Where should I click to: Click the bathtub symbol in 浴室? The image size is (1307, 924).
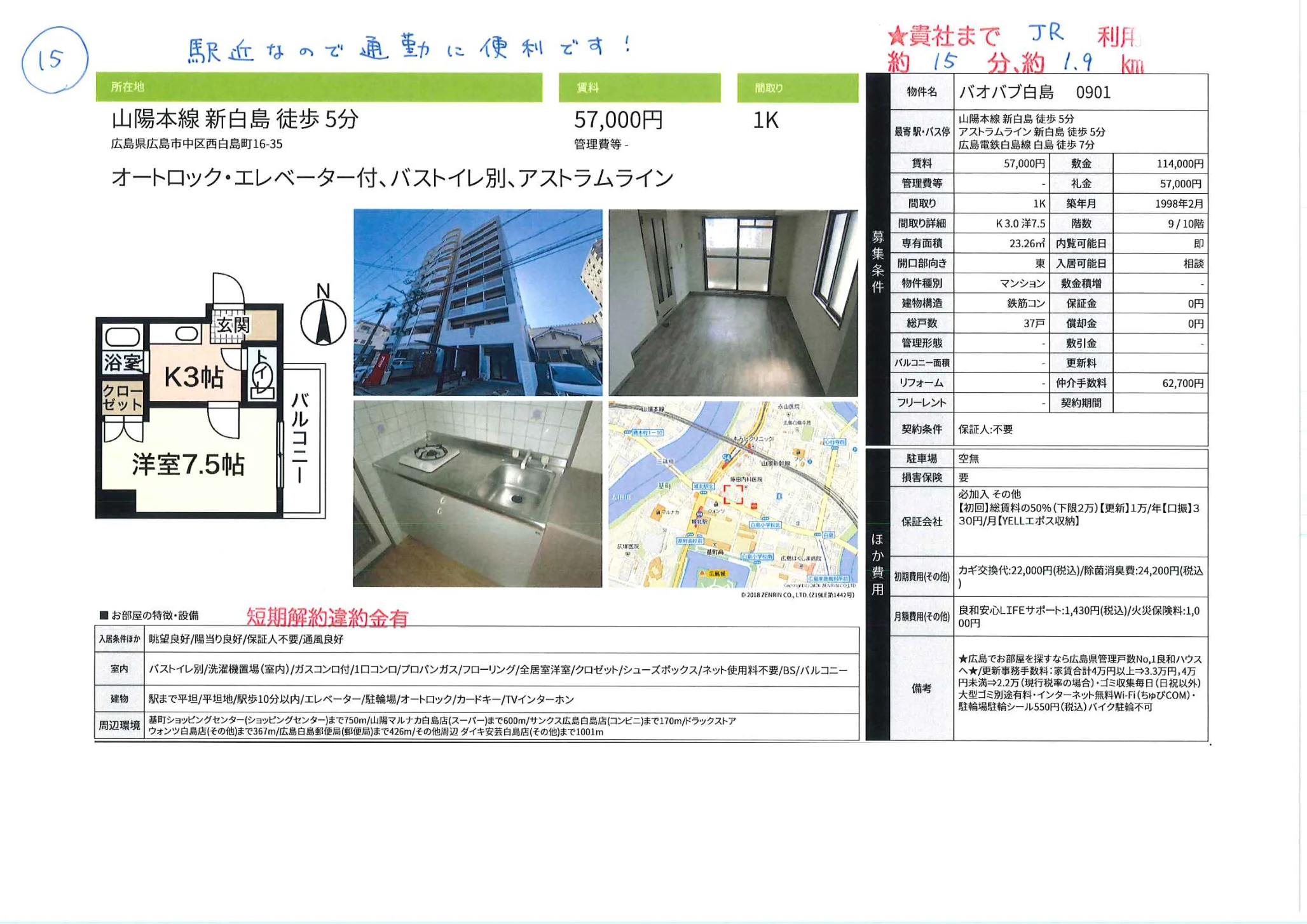(122, 337)
